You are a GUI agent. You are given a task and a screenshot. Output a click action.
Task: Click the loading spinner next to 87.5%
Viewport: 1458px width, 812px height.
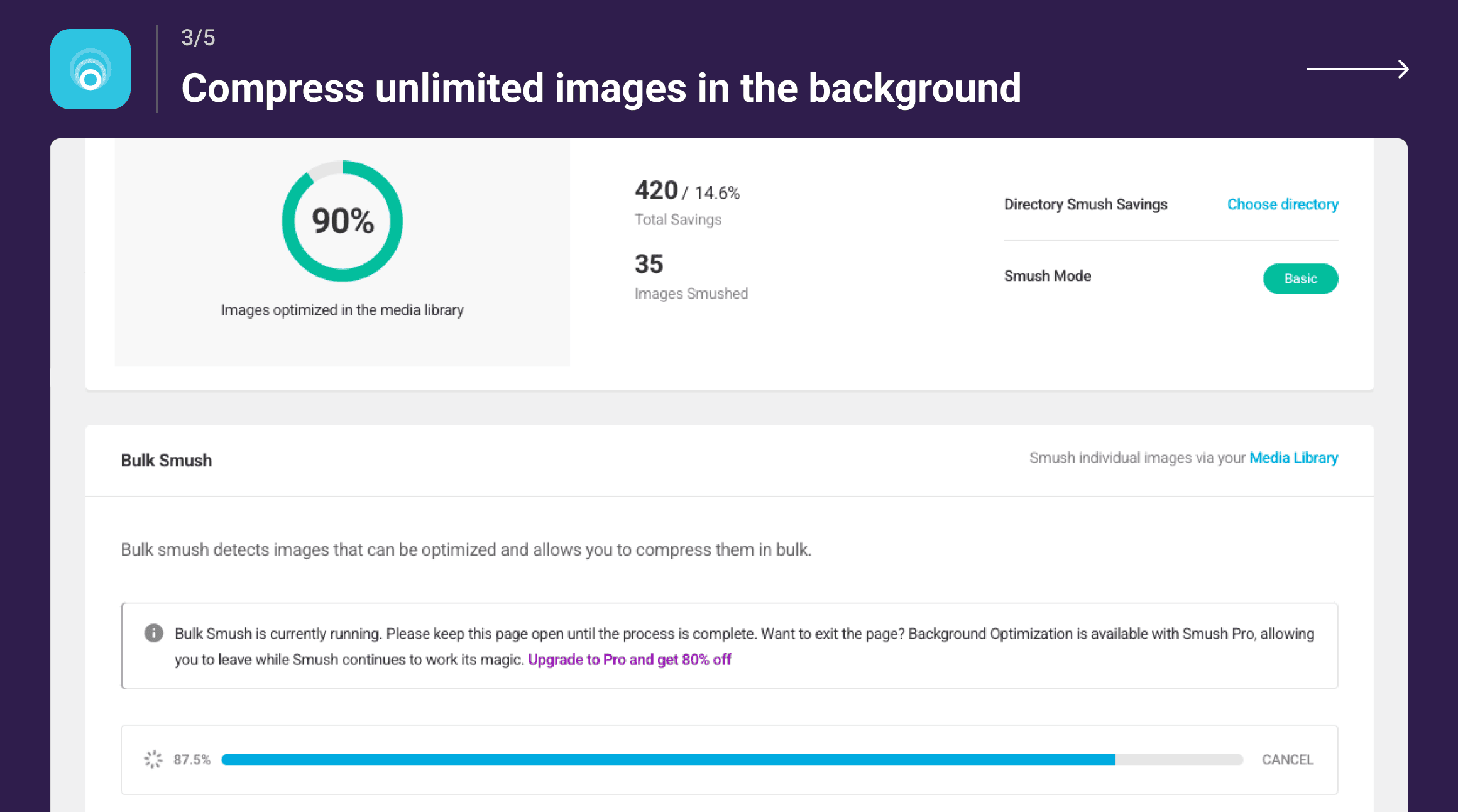(153, 759)
